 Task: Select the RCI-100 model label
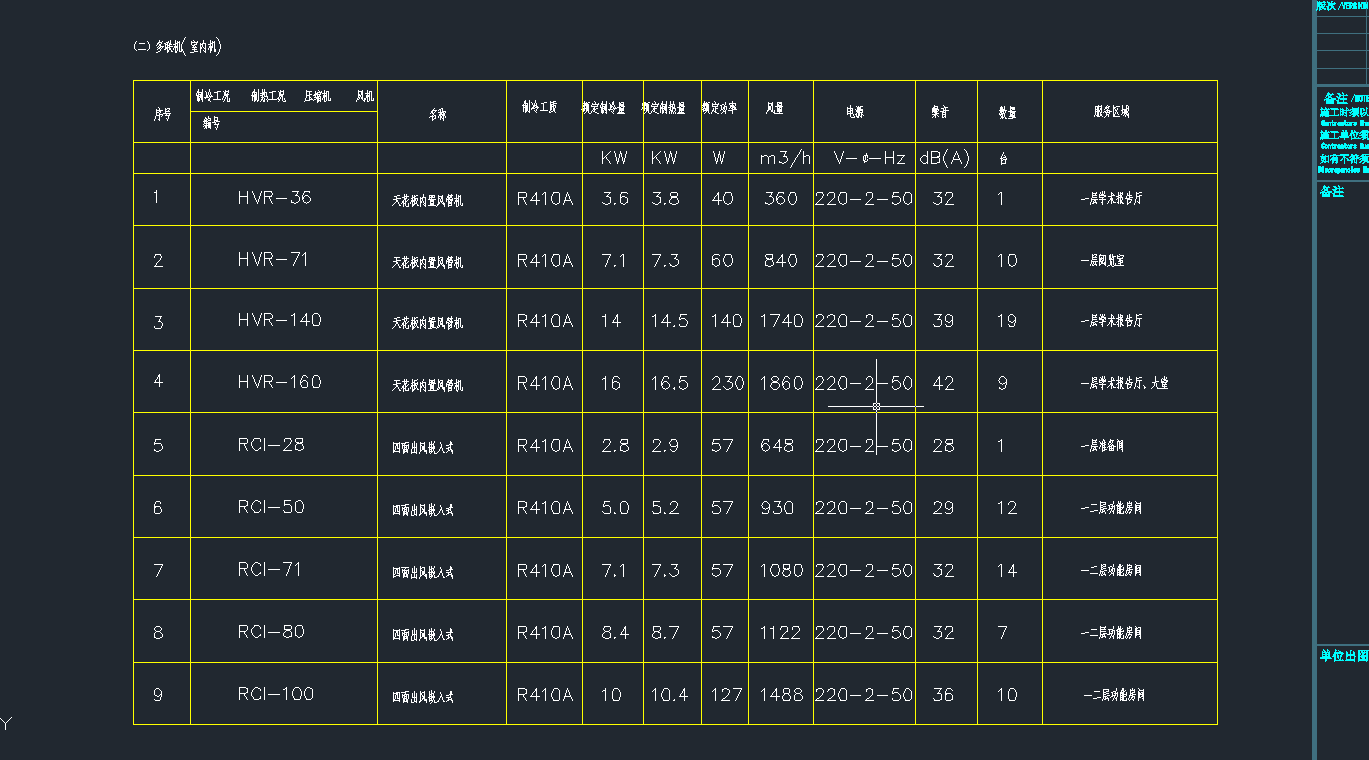tap(276, 694)
